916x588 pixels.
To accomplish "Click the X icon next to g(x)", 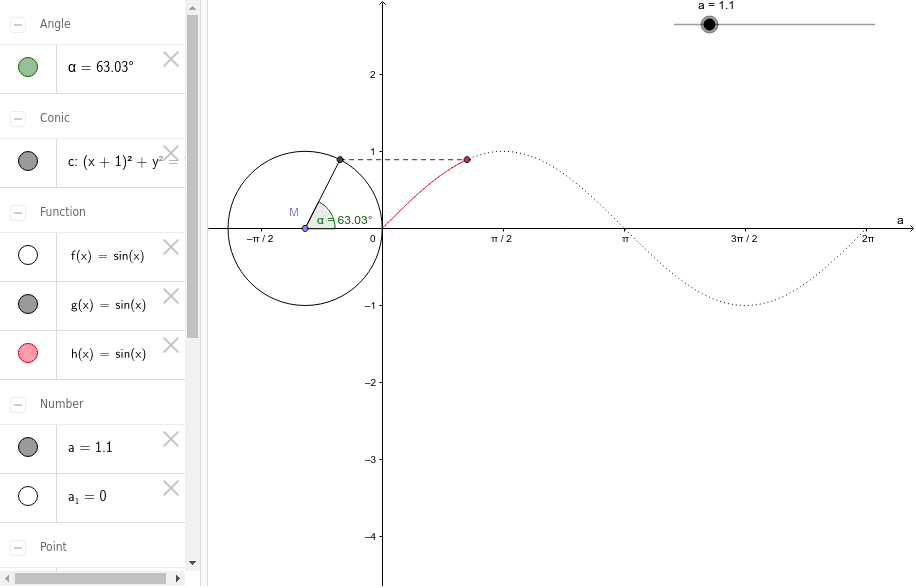I will tap(170, 296).
